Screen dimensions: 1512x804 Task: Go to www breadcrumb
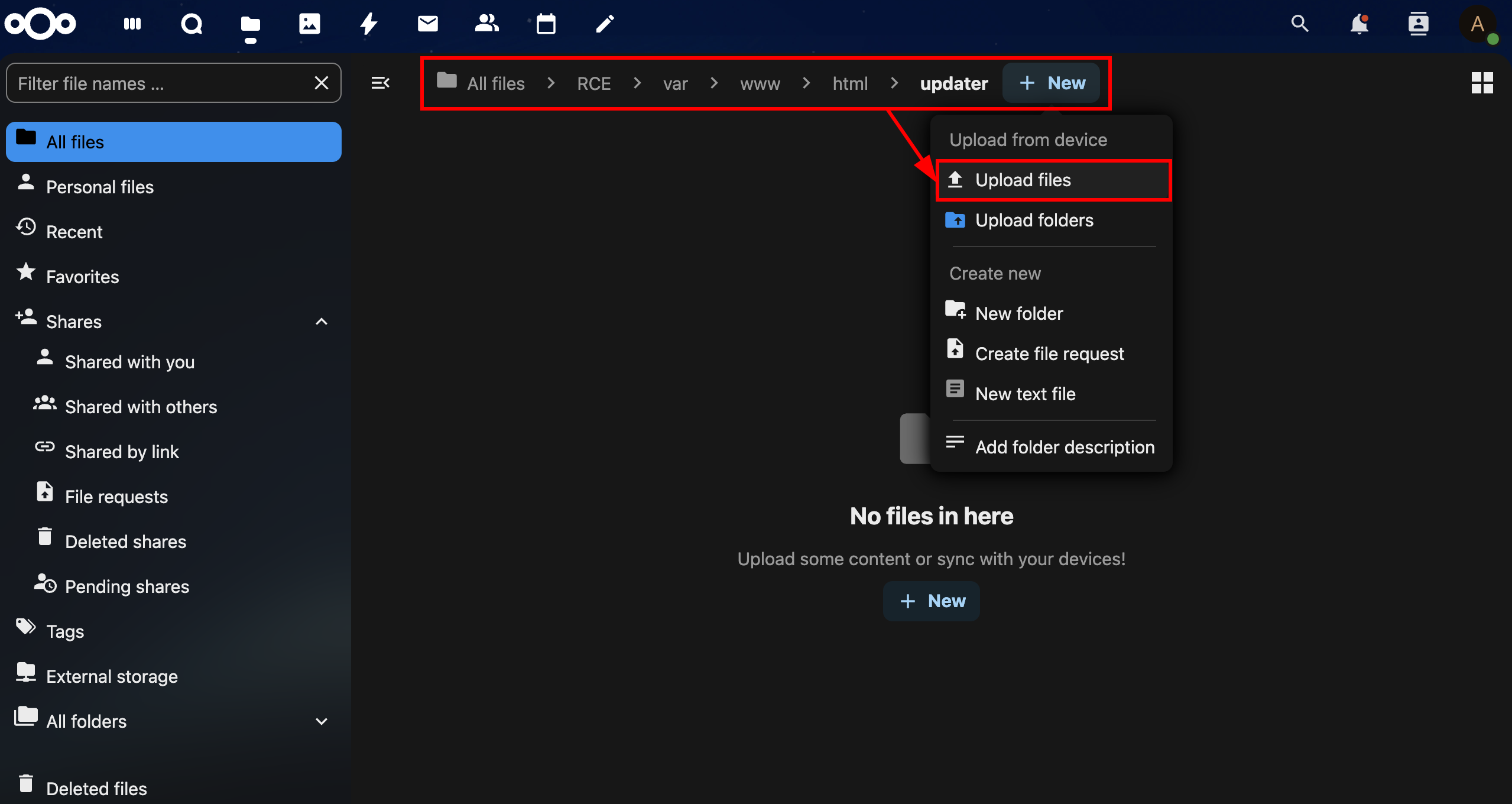[x=760, y=83]
